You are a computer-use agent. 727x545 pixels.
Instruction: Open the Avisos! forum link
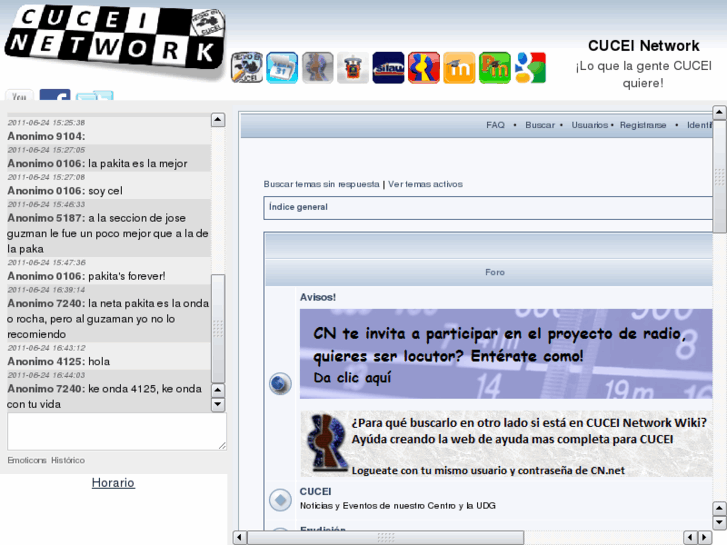318,297
